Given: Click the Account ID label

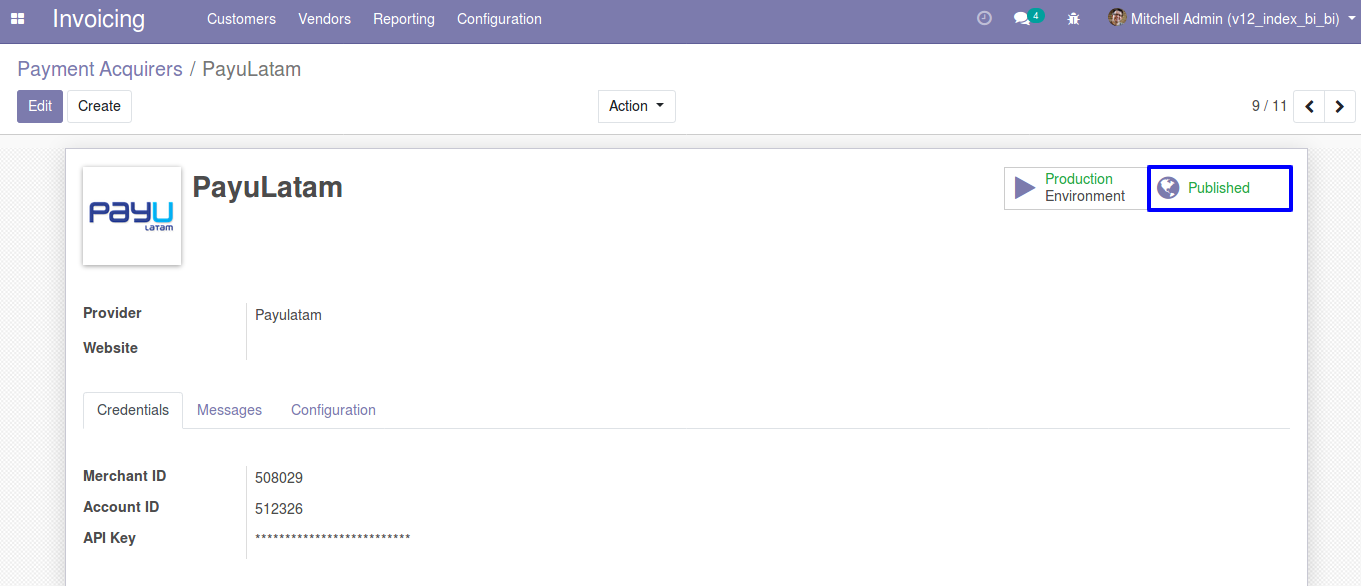Looking at the screenshot, I should tap(121, 507).
